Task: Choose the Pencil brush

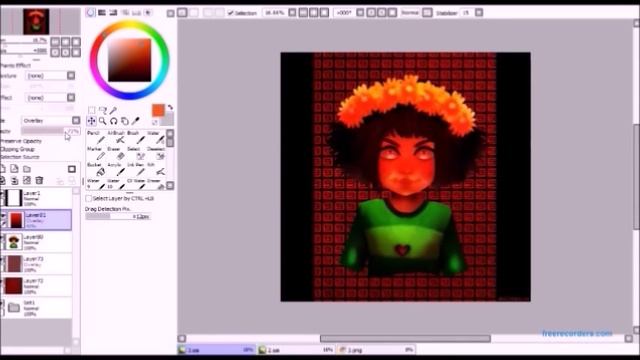Action: point(97,138)
